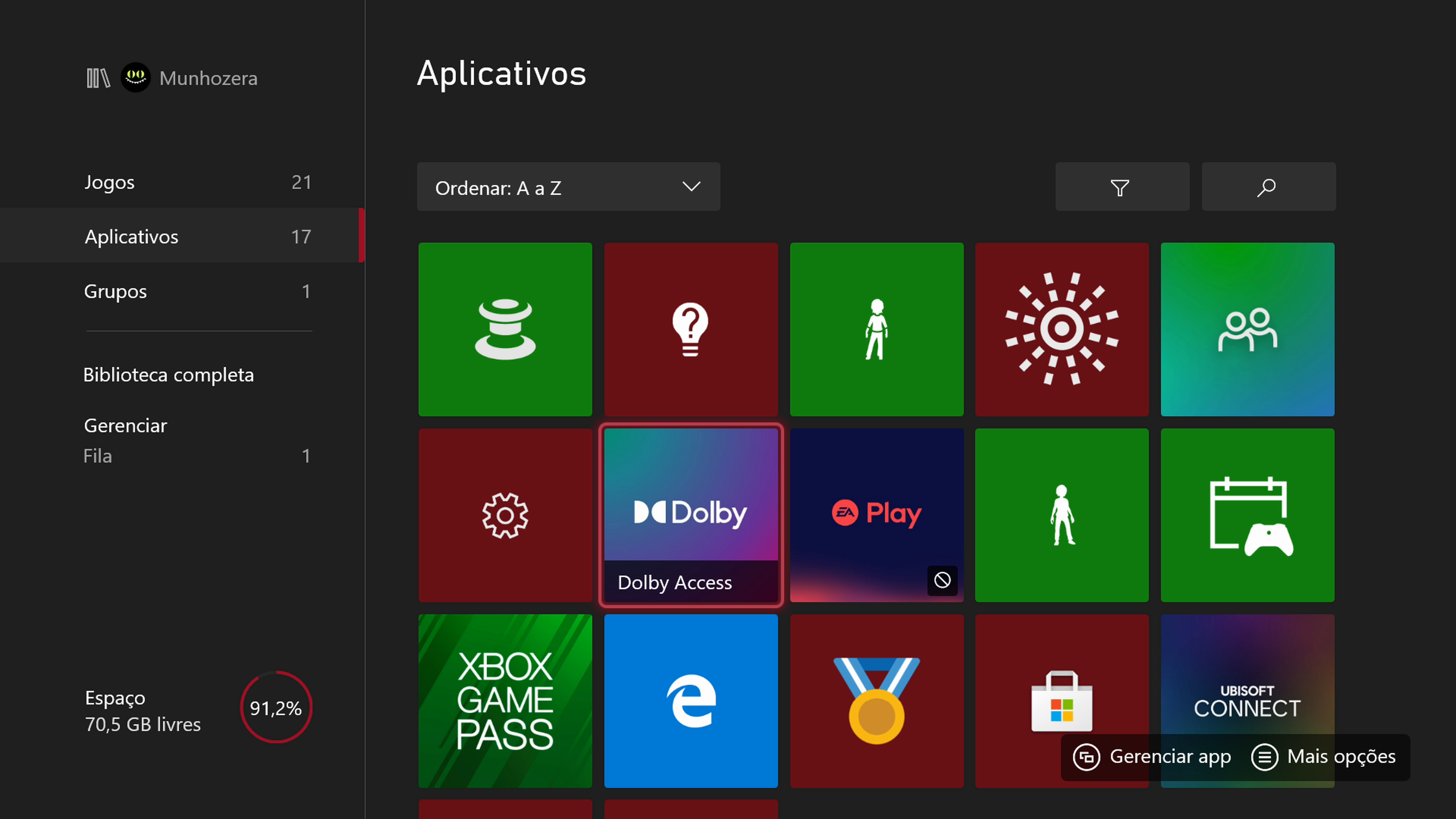Open Biblioteca completa
Viewport: 1456px width, 819px height.
(168, 375)
